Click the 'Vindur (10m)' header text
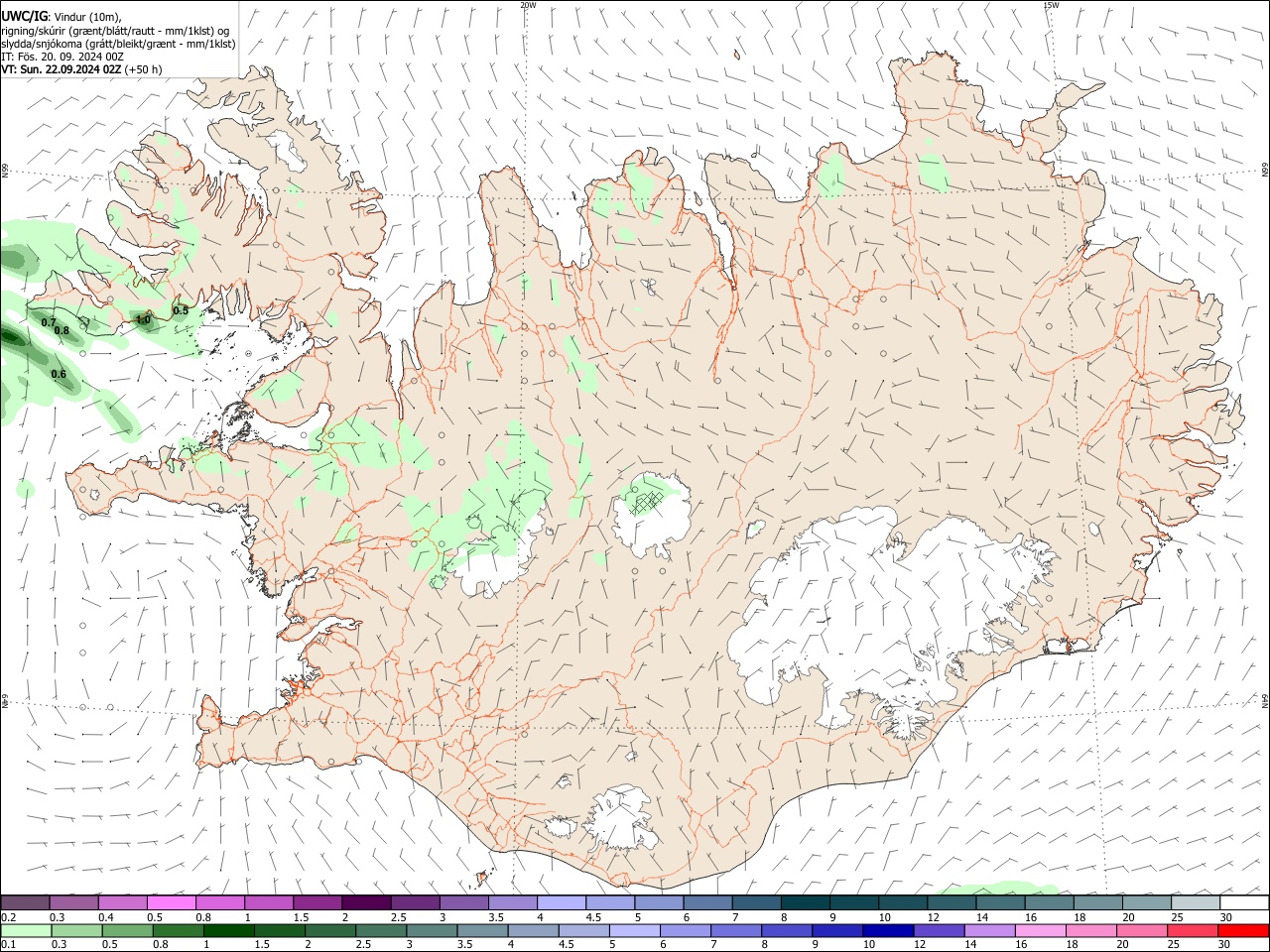Viewport: 1270px width, 952px height. (x=85, y=17)
